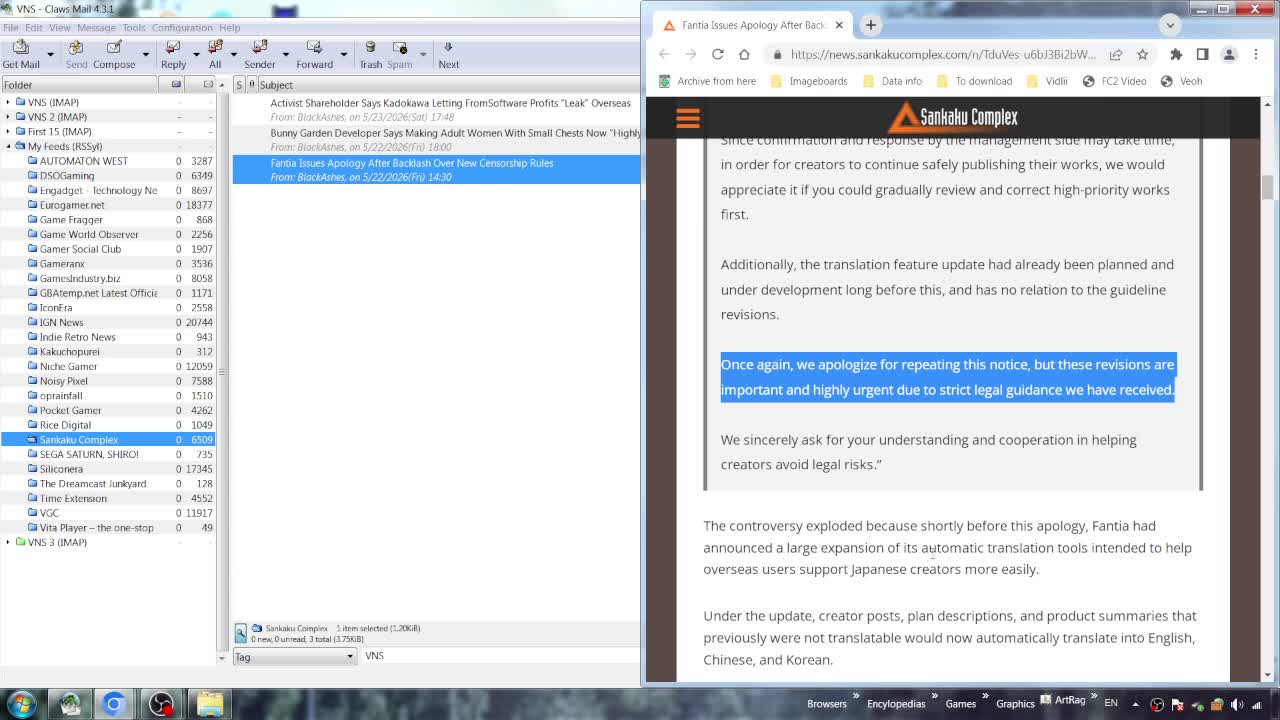Collapse the My Feeds (RSSyl) folder
The image size is (1280, 720).
coord(8,146)
